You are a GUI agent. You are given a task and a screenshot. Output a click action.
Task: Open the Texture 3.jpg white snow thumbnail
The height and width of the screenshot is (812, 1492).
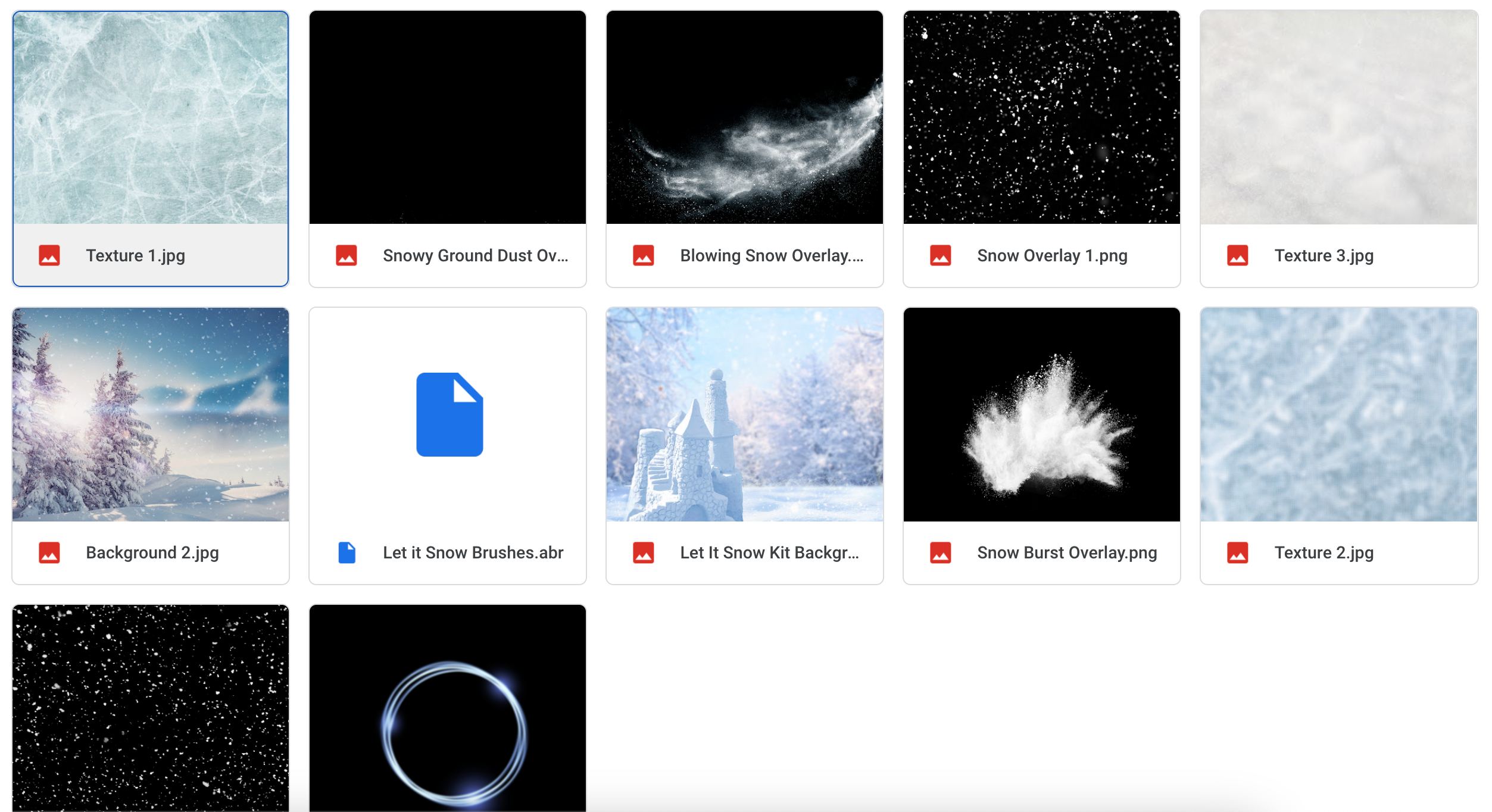pos(1339,117)
